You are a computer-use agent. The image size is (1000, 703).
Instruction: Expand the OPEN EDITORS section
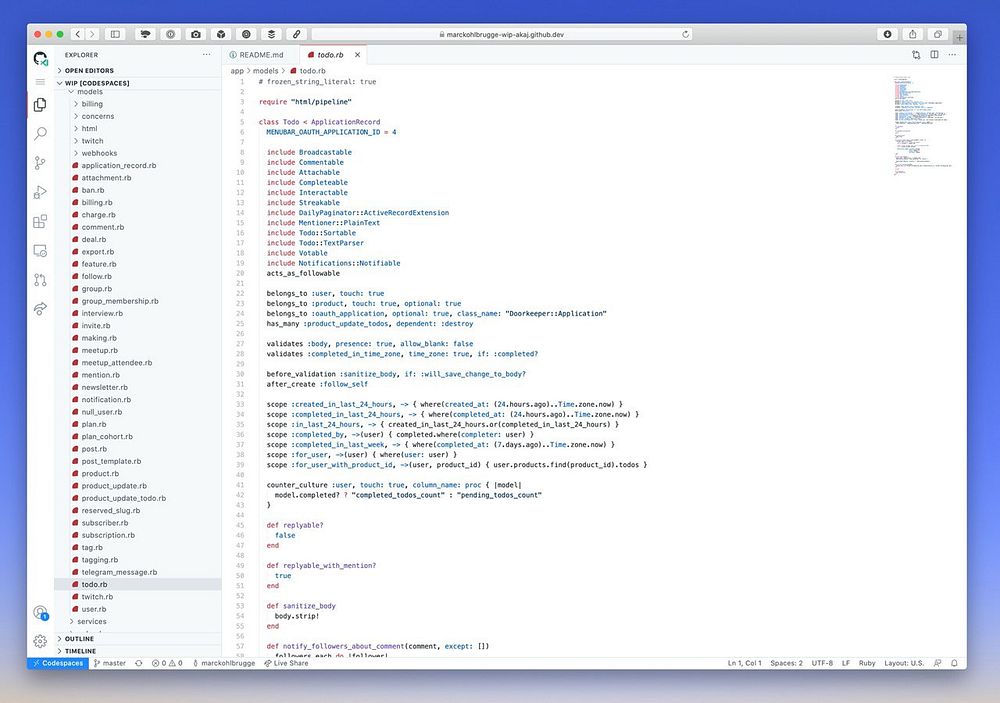90,71
